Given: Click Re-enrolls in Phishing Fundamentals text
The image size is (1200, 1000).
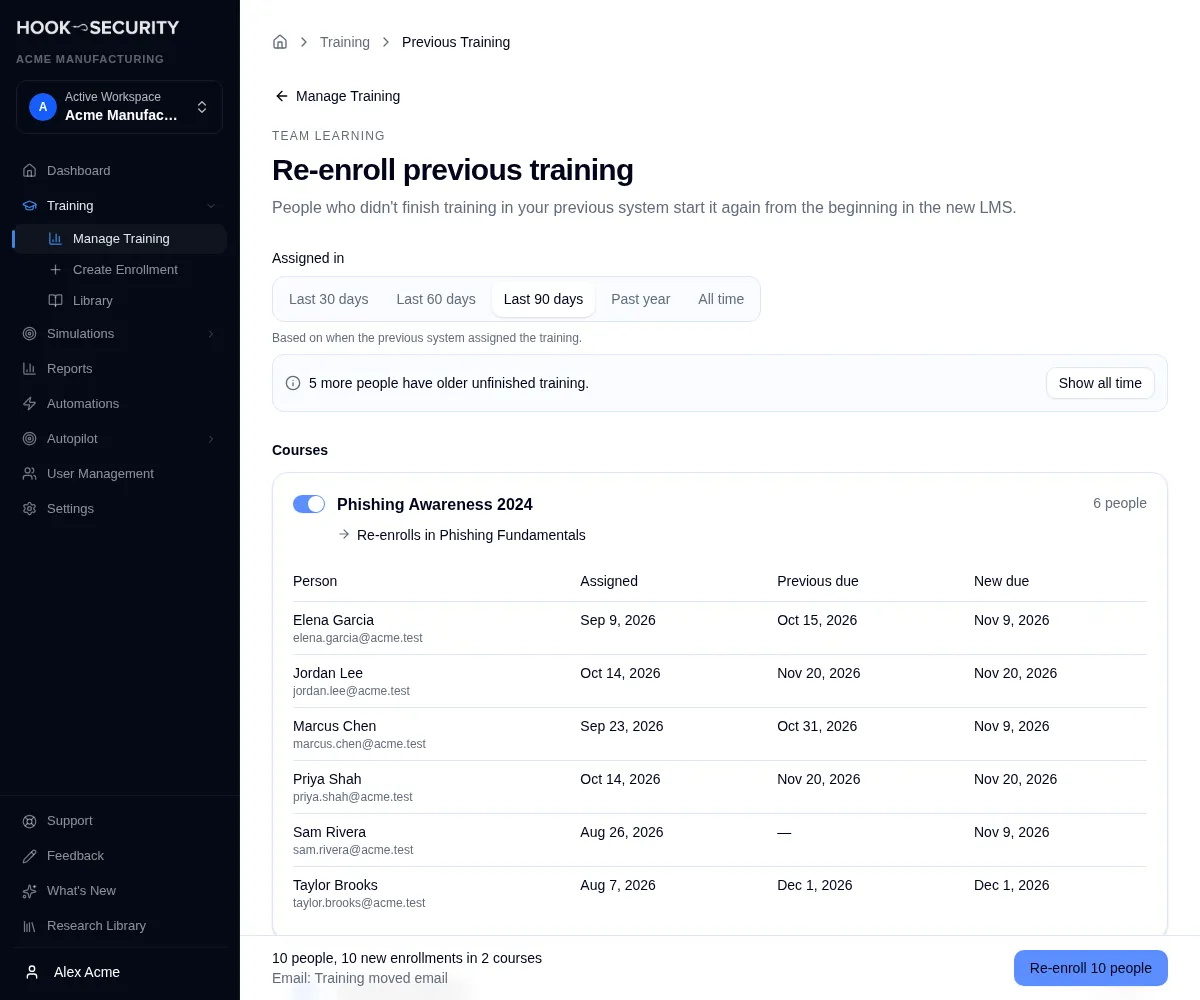Looking at the screenshot, I should coord(471,535).
